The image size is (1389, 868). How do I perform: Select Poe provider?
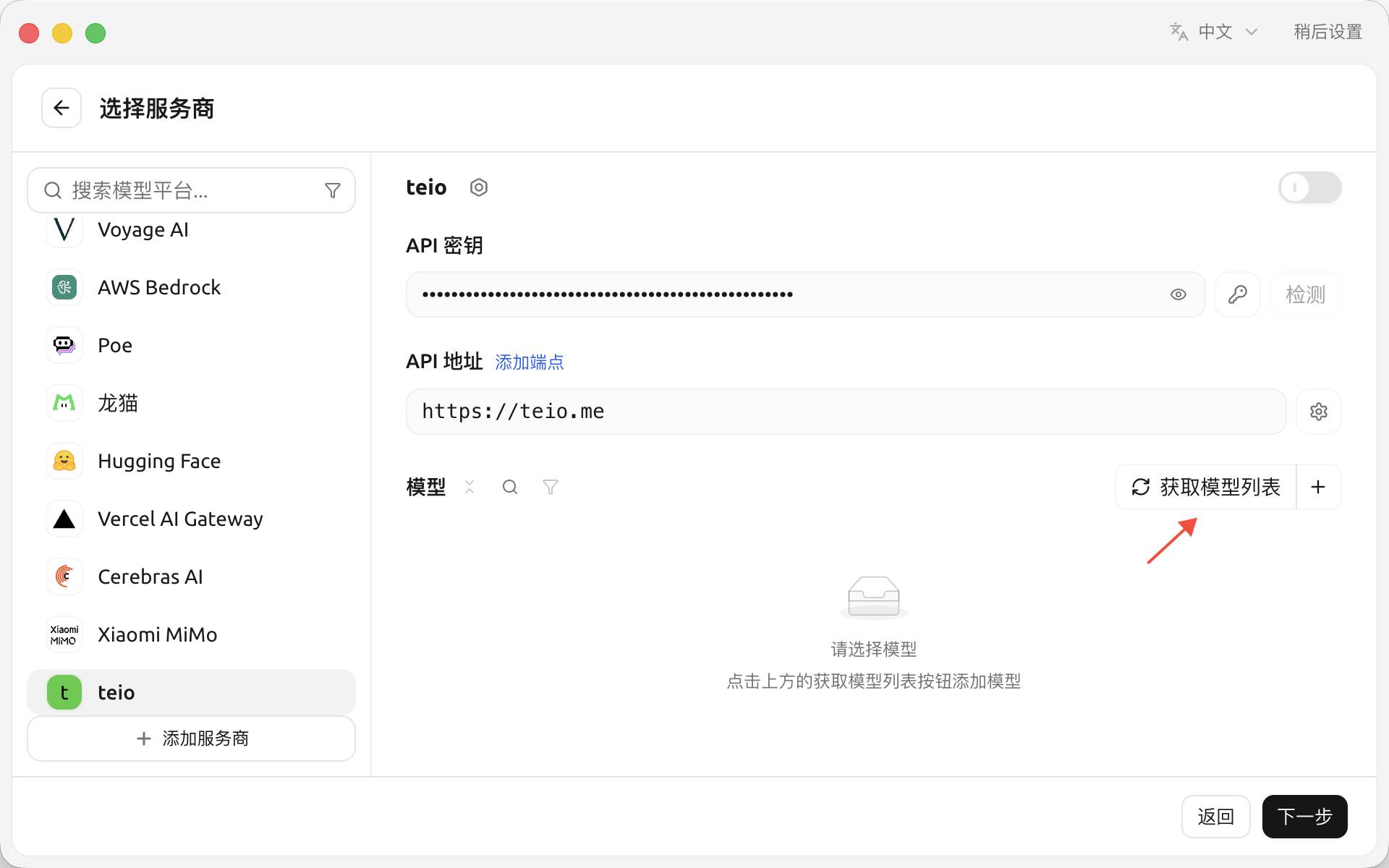[191, 345]
